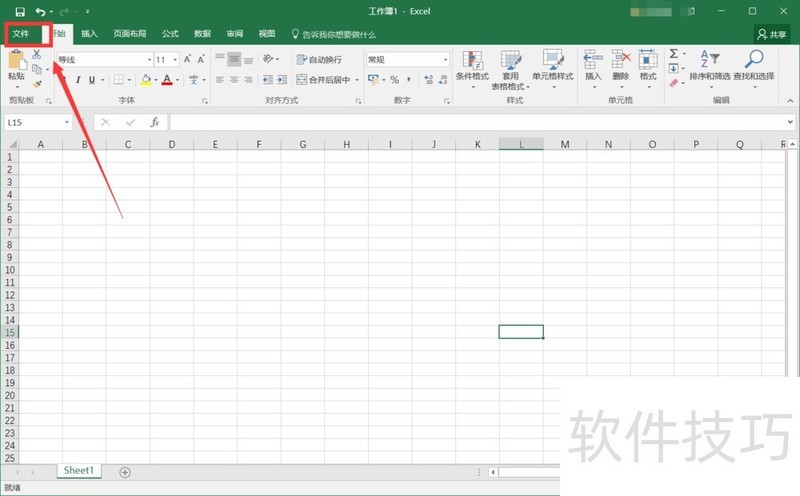
Task: Toggle center horizontal alignment
Action: [x=234, y=80]
